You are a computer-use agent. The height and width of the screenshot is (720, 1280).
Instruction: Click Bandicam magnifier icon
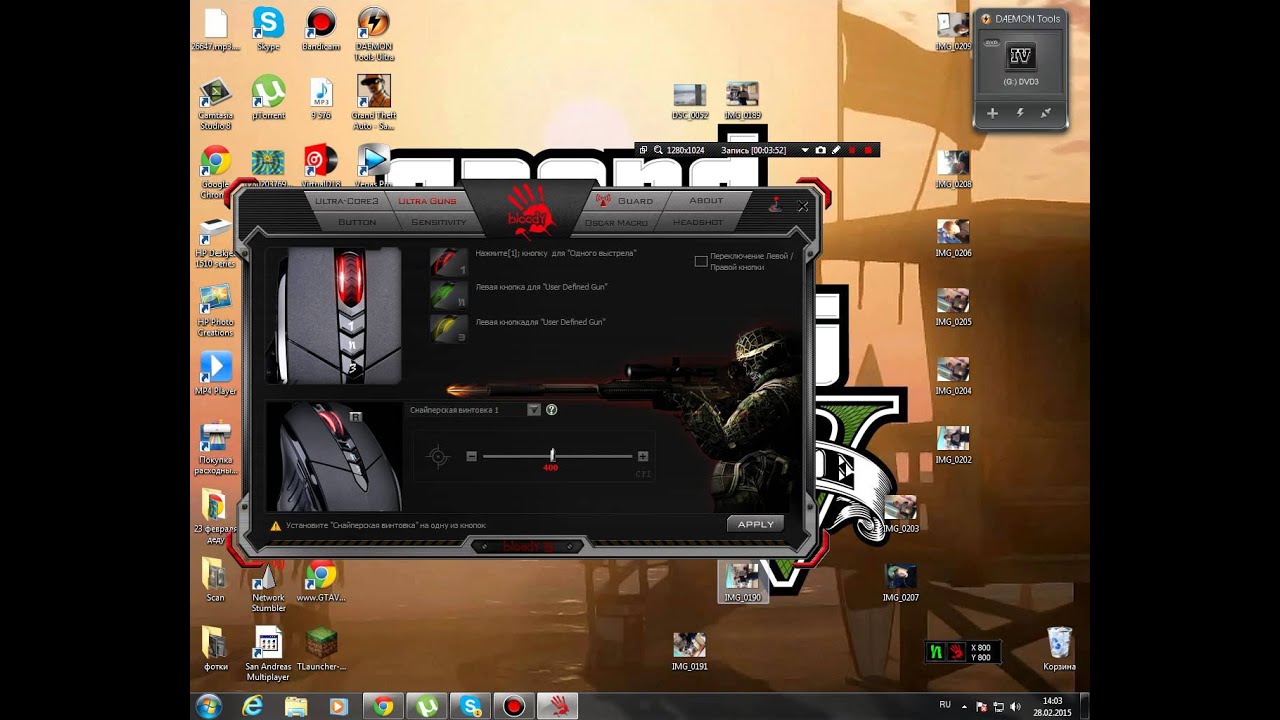658,150
